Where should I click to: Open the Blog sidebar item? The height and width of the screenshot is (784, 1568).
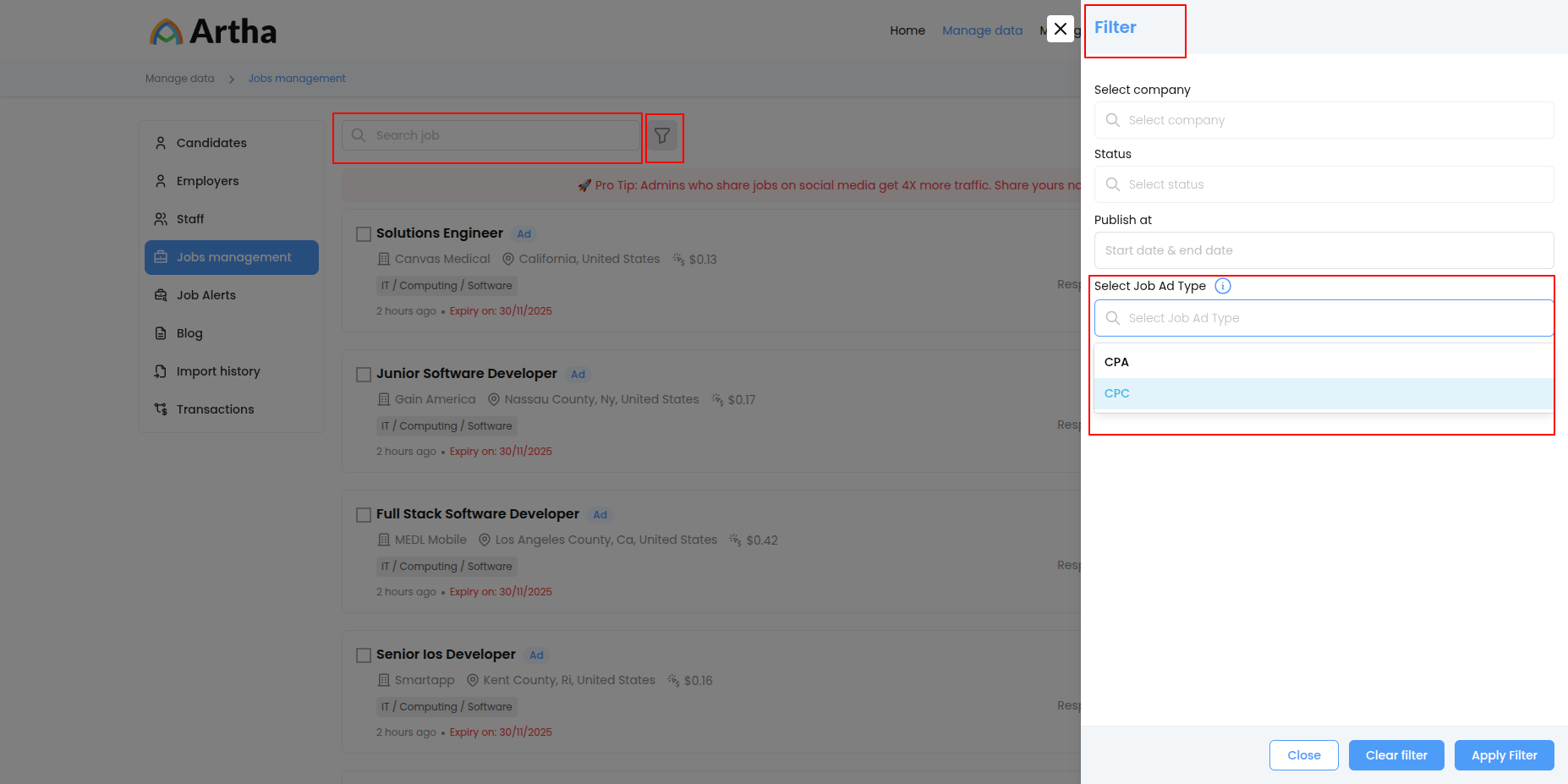(x=189, y=333)
